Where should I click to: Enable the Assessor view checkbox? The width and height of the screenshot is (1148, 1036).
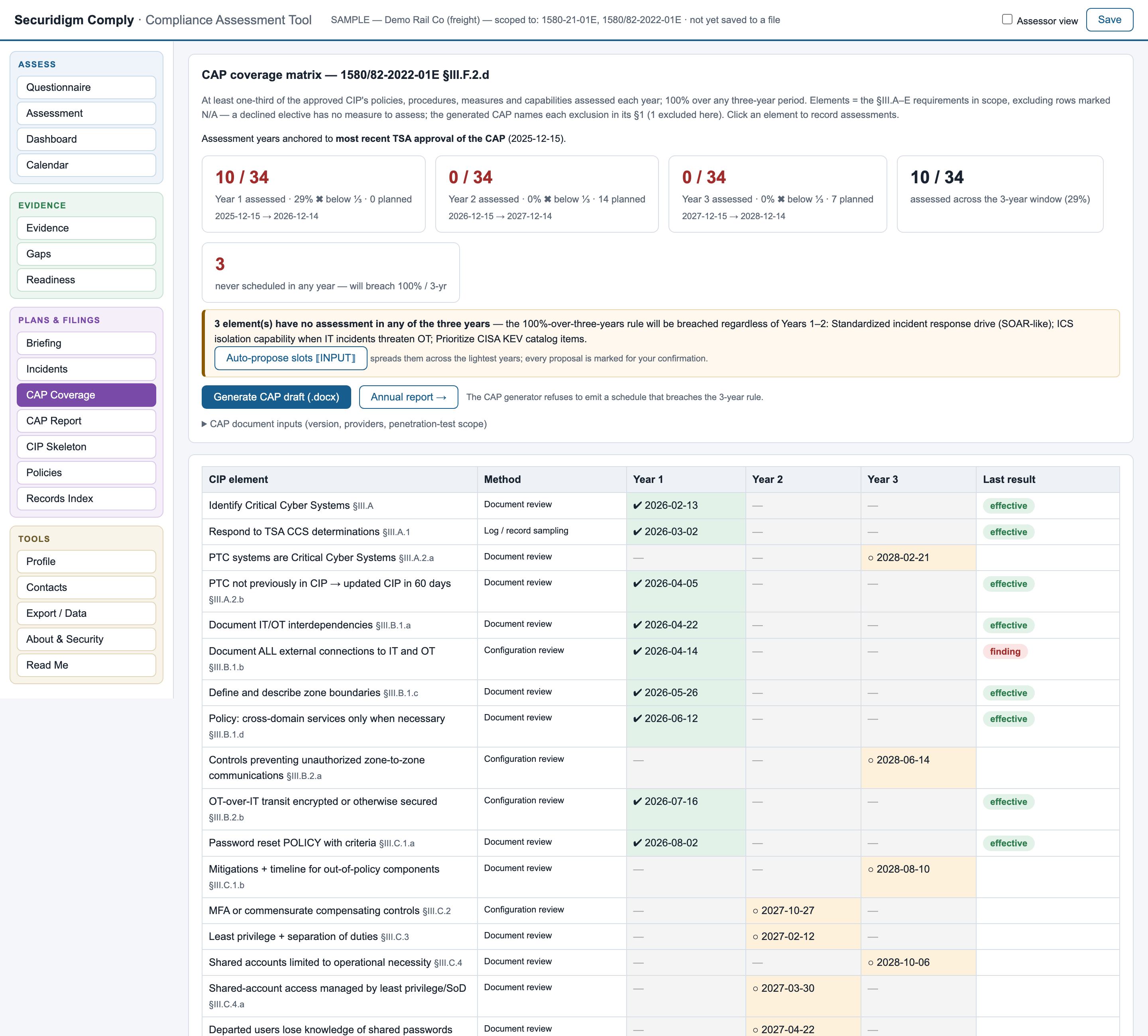1007,20
